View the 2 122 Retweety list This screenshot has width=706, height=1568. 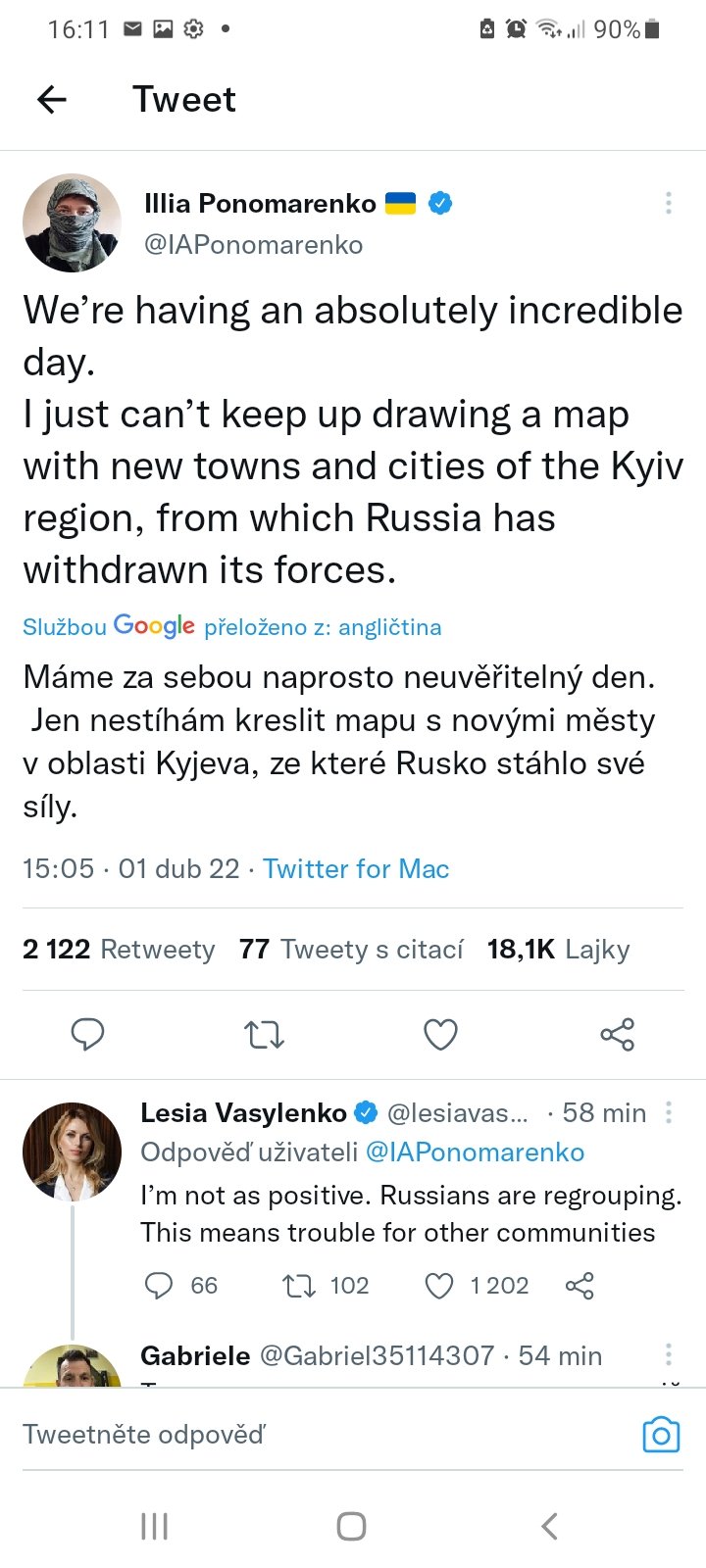click(119, 949)
